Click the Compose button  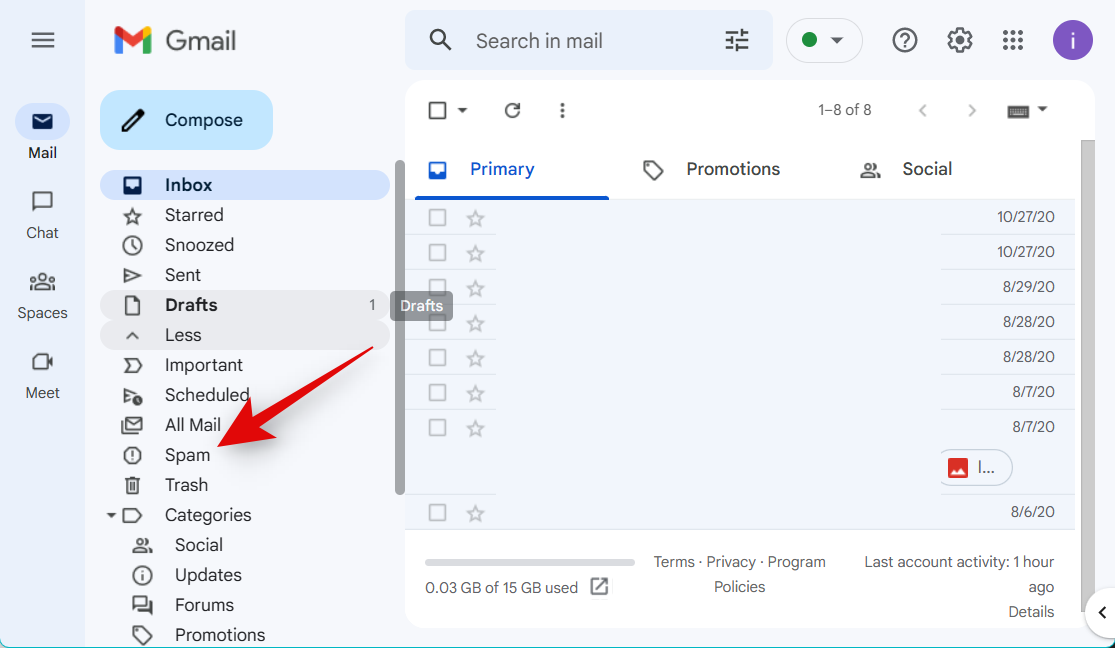[x=186, y=119]
